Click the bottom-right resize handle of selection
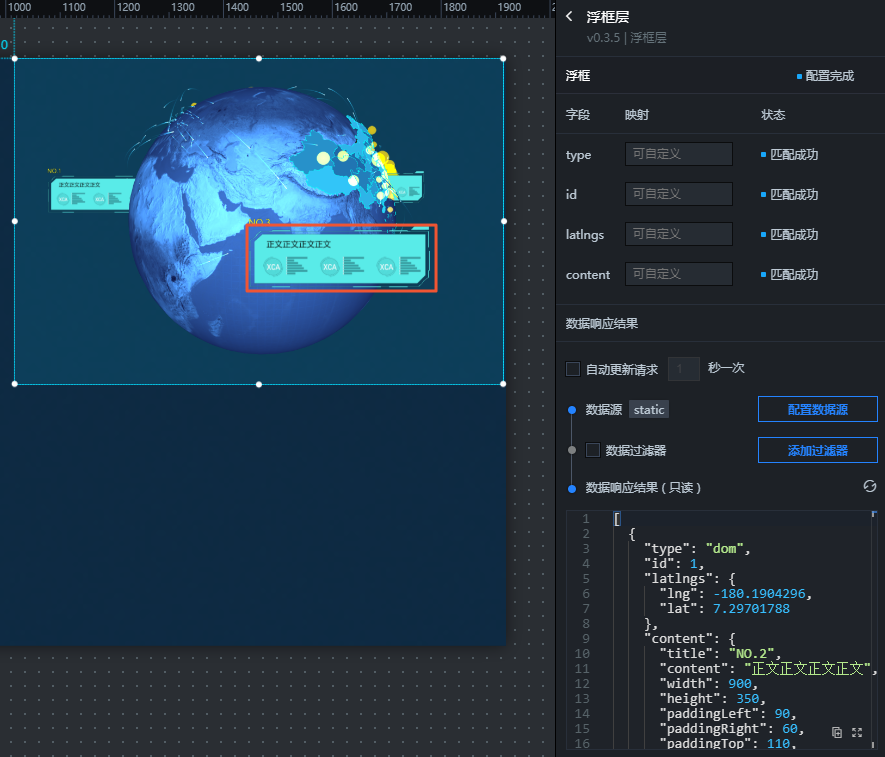The height and width of the screenshot is (757, 885). pyautogui.click(x=503, y=384)
